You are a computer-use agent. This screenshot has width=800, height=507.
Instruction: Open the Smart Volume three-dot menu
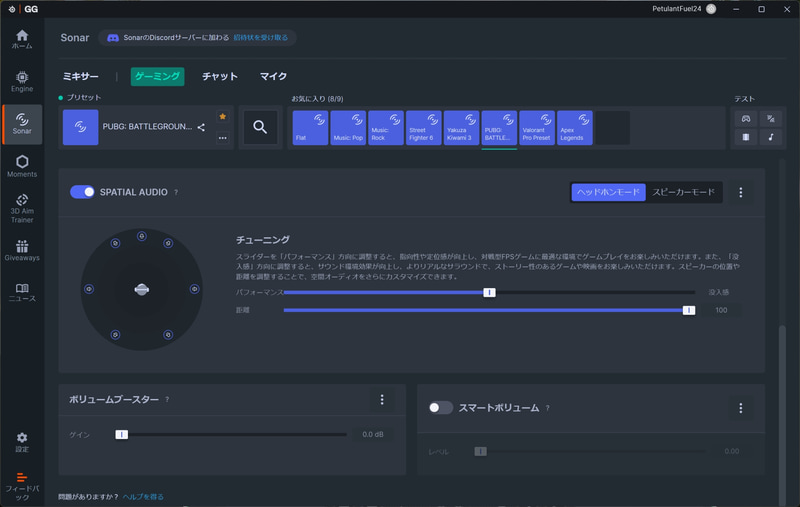[x=741, y=408]
